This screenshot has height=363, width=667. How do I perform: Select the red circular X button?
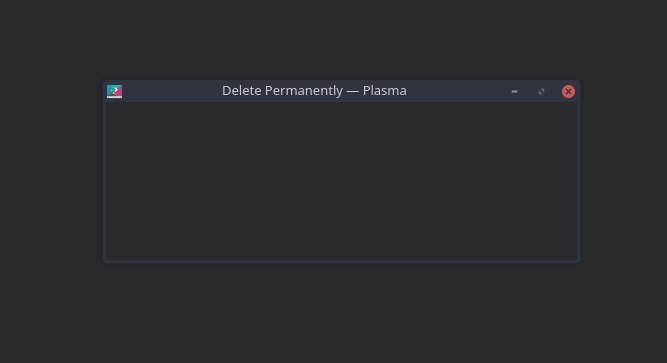click(x=568, y=91)
